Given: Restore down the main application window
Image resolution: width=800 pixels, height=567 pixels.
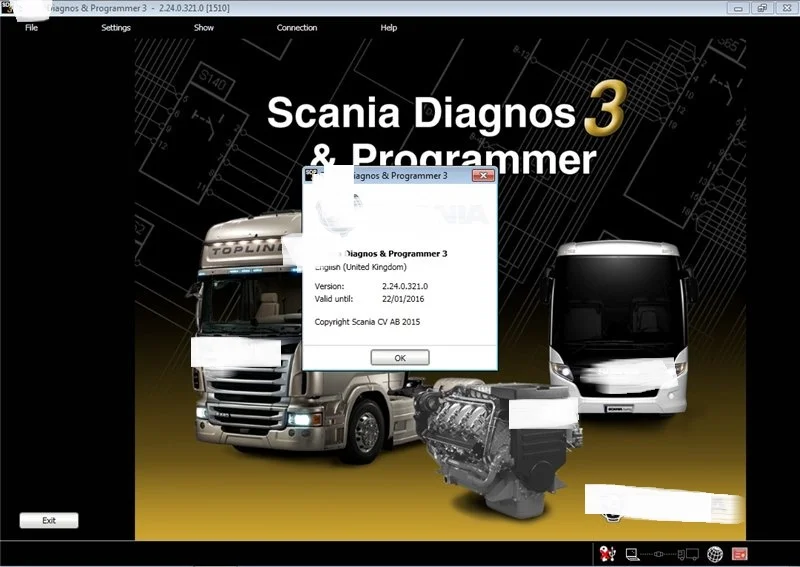Looking at the screenshot, I should click(762, 8).
